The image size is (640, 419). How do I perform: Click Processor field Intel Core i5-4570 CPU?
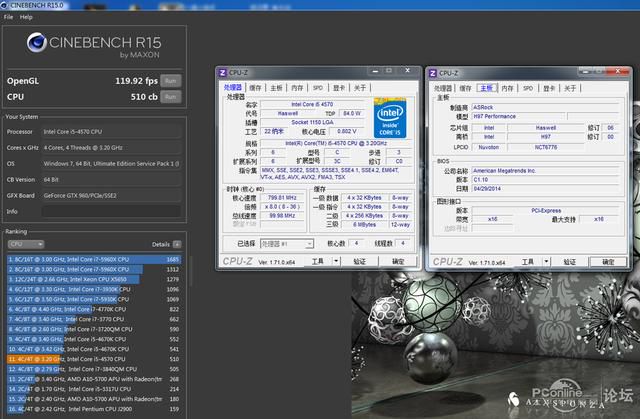click(111, 132)
